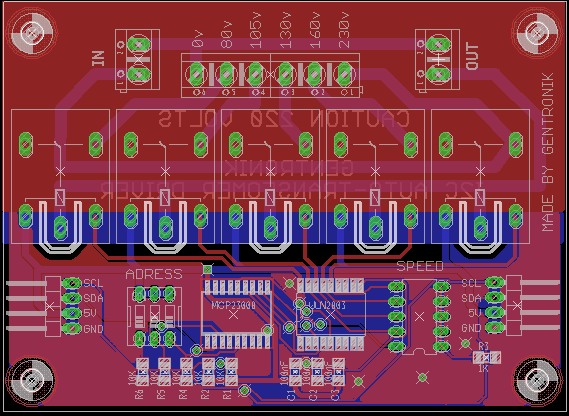Select capacitor C3
569x416 pixels.
(x=339, y=372)
